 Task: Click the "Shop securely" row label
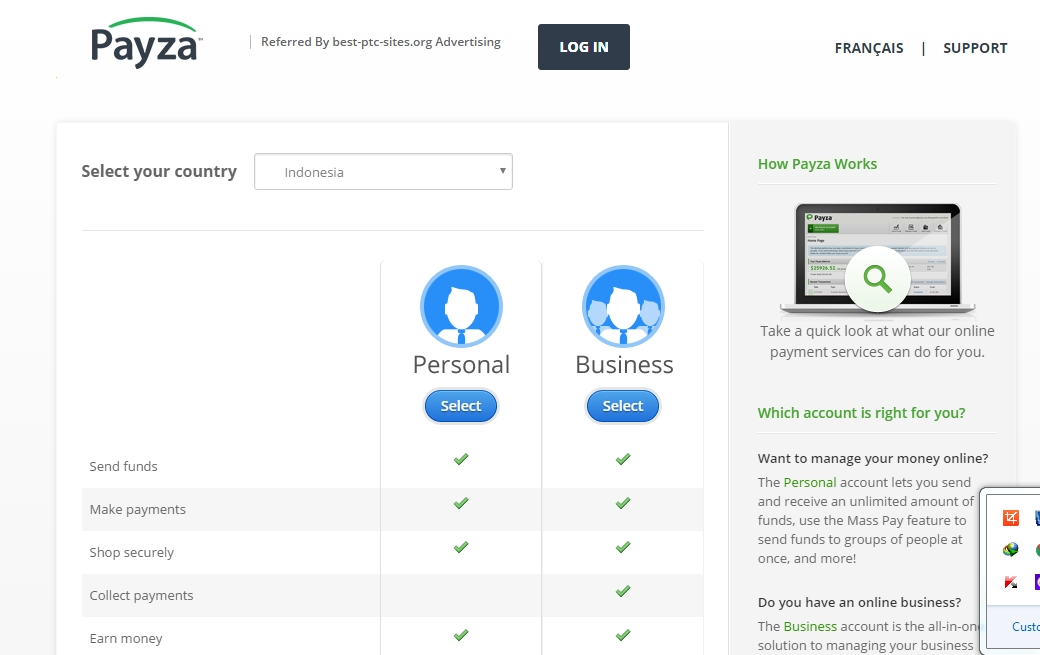131,553
